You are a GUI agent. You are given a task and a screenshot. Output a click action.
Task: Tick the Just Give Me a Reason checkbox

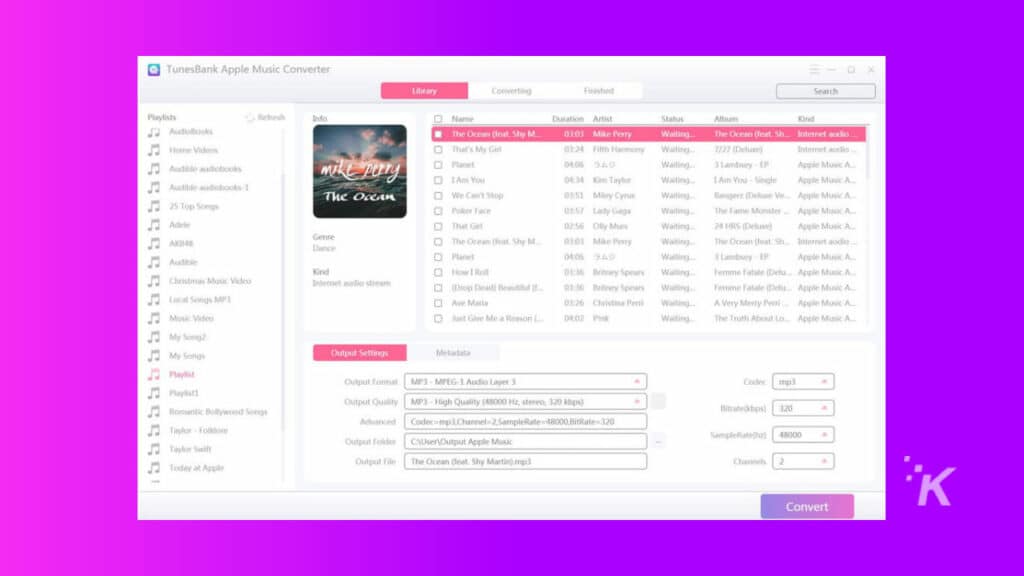(x=438, y=319)
